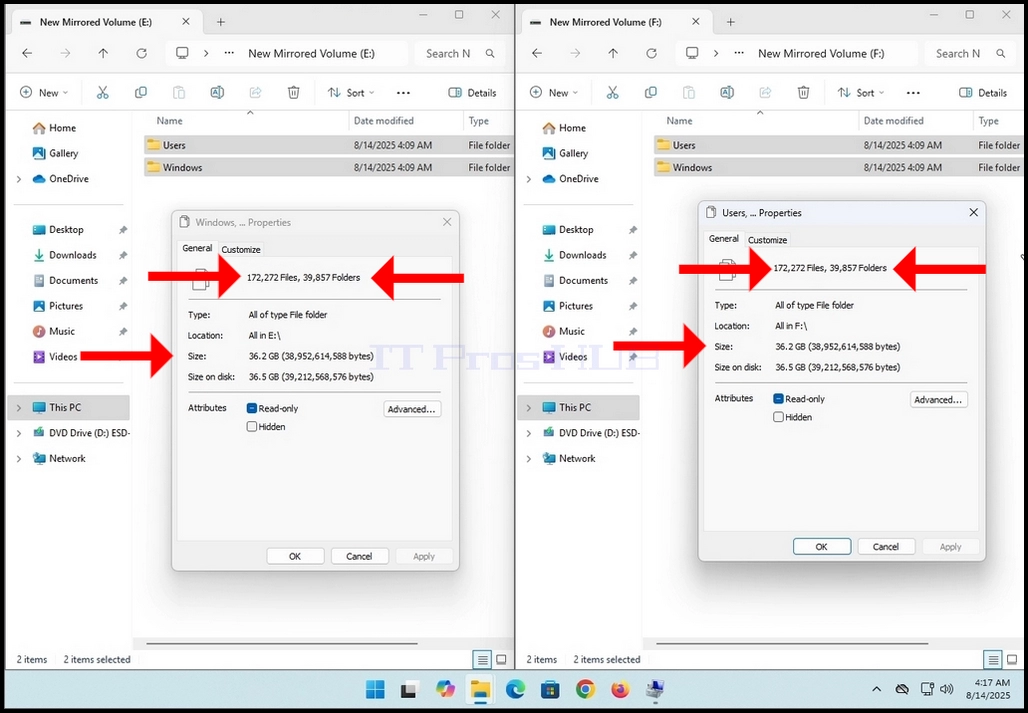The image size is (1028, 713).
Task: Click Rename icon in F: window toolbar
Action: pyautogui.click(x=727, y=92)
